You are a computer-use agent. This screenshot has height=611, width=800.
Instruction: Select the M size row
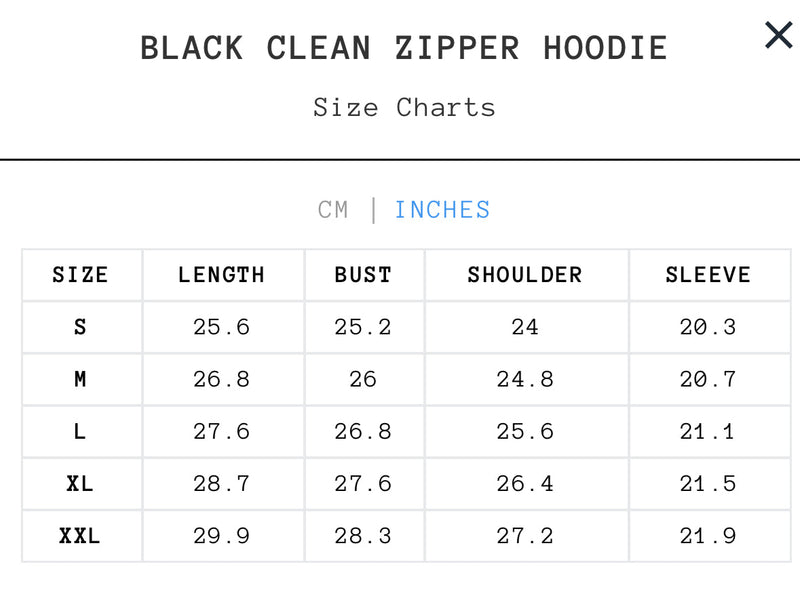click(80, 380)
